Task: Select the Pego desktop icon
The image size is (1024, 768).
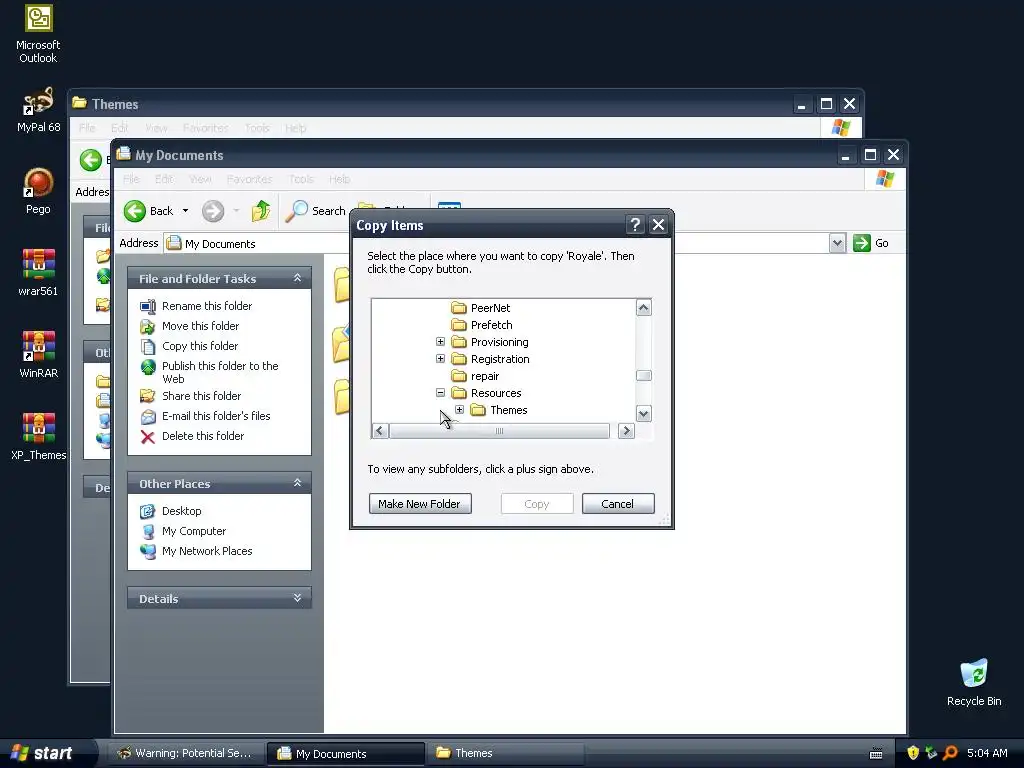Action: [38, 191]
